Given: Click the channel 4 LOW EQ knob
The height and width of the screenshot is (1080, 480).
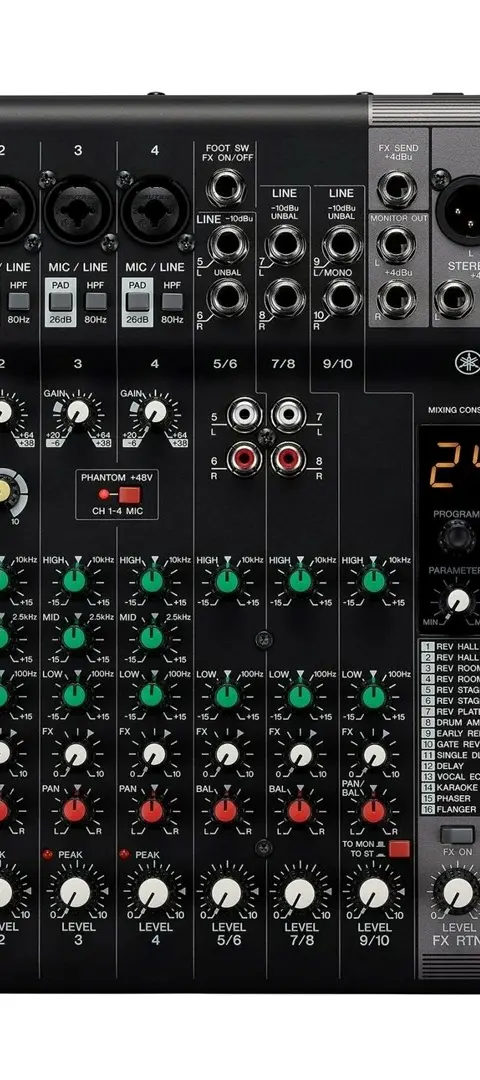Looking at the screenshot, I should pos(152,695).
